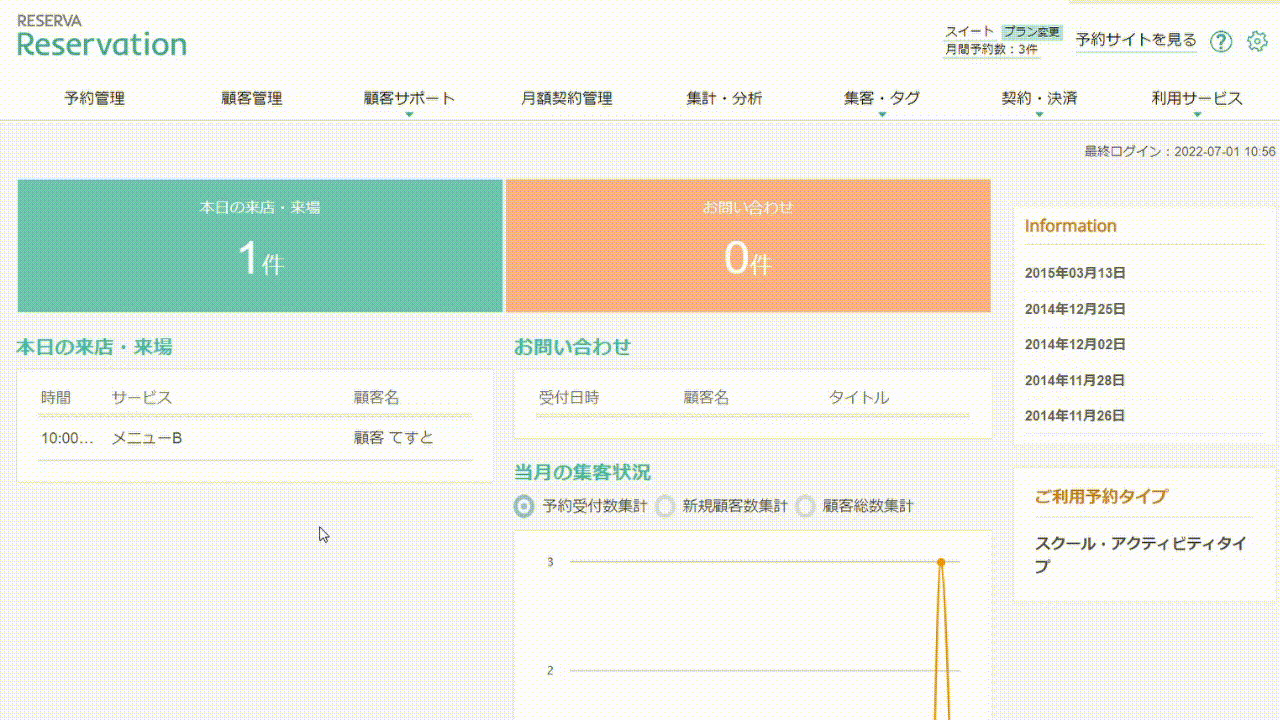The image size is (1280, 720).
Task: Click the green 本日の来店・来場 1件 tile
Action: 260,246
